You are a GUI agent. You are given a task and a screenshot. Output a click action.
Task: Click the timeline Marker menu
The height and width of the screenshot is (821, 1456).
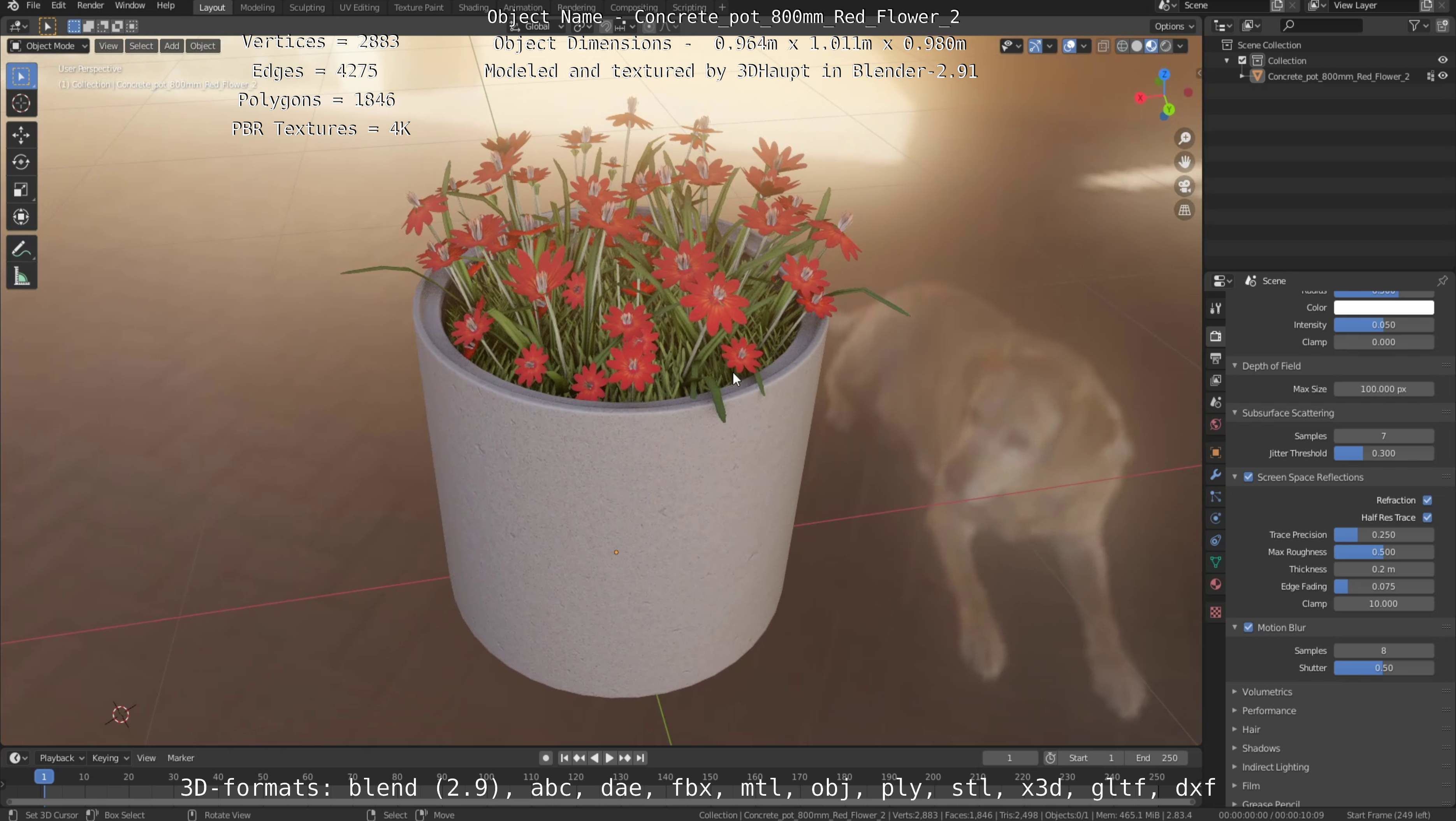tap(180, 758)
